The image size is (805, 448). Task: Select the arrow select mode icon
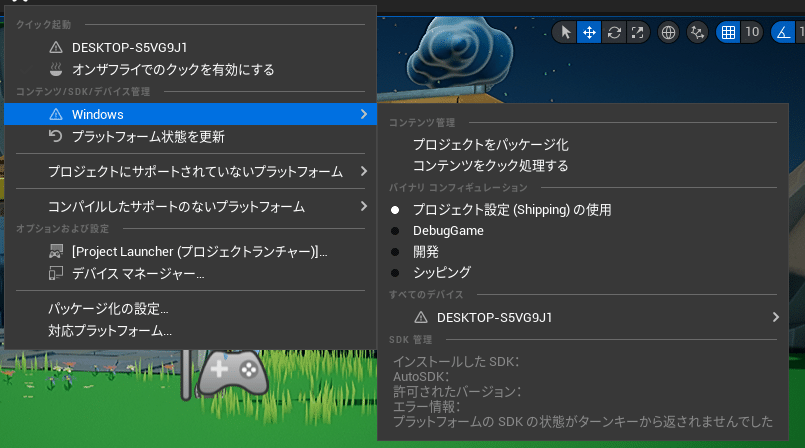[x=565, y=32]
